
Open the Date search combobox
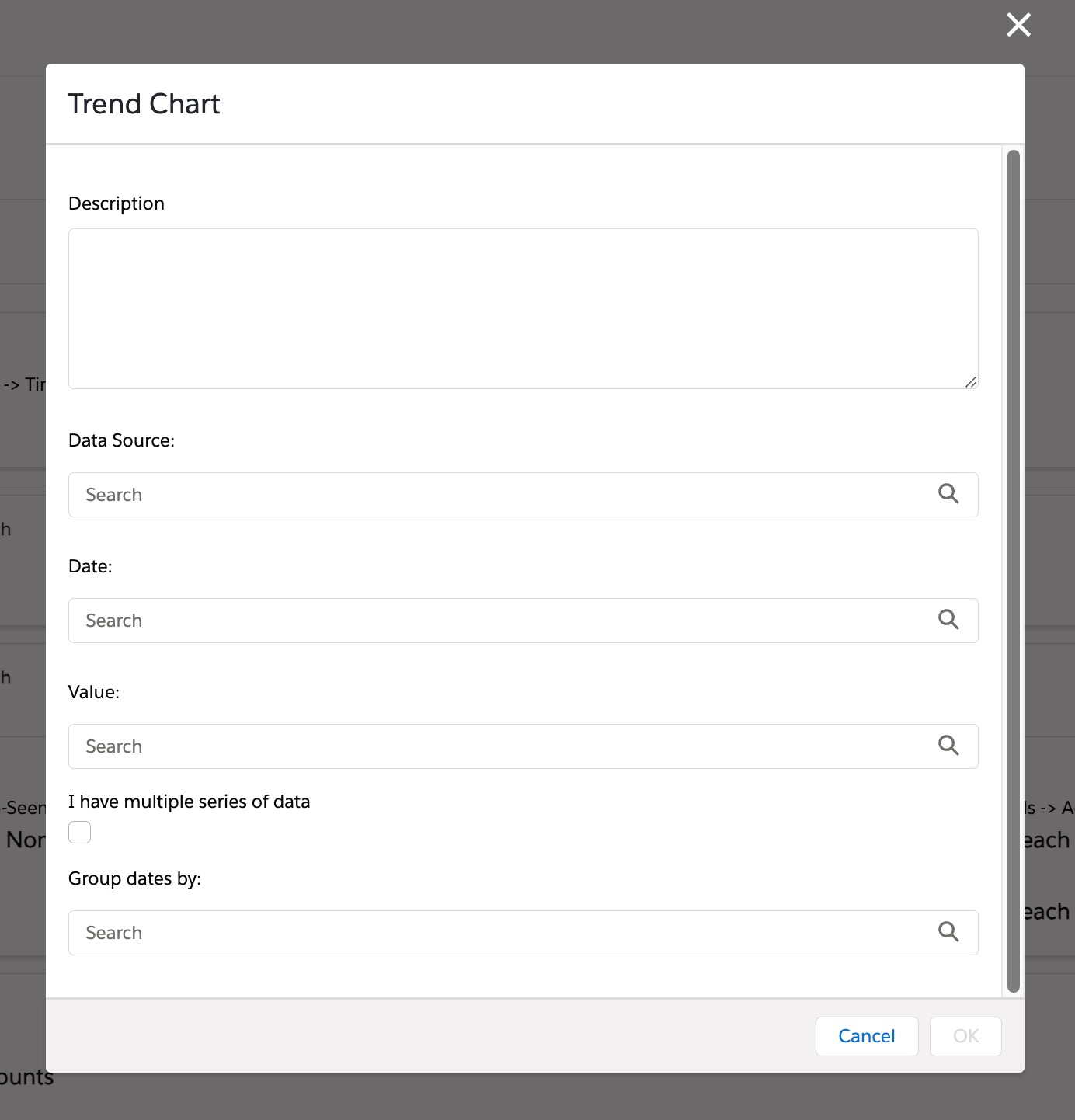pyautogui.click(x=497, y=621)
